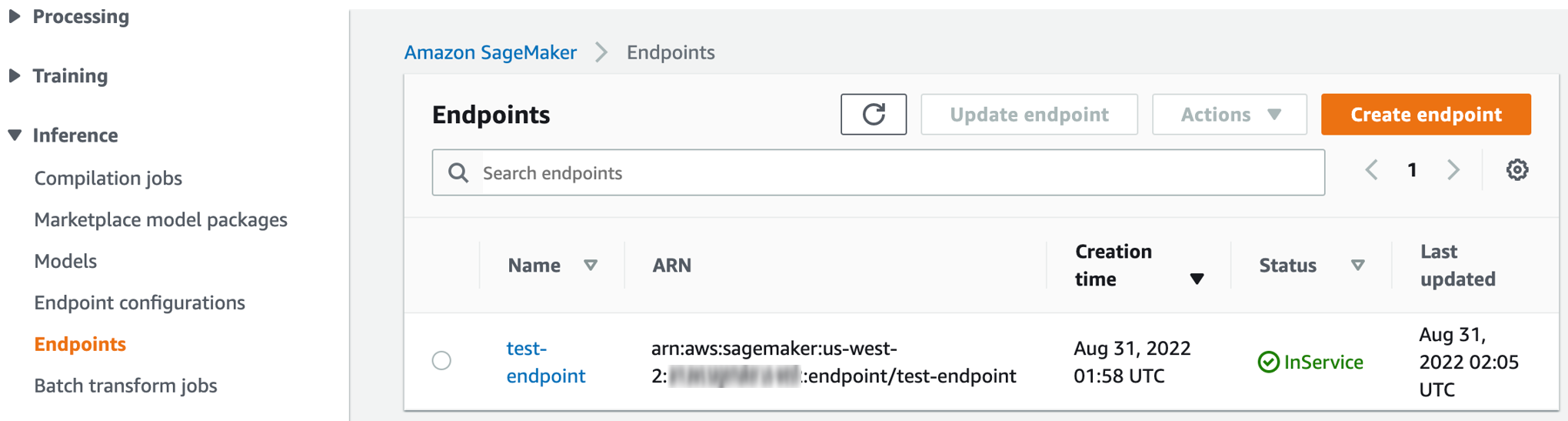This screenshot has height=421, width=1568.
Task: Open Compilation jobs page
Action: (x=108, y=178)
